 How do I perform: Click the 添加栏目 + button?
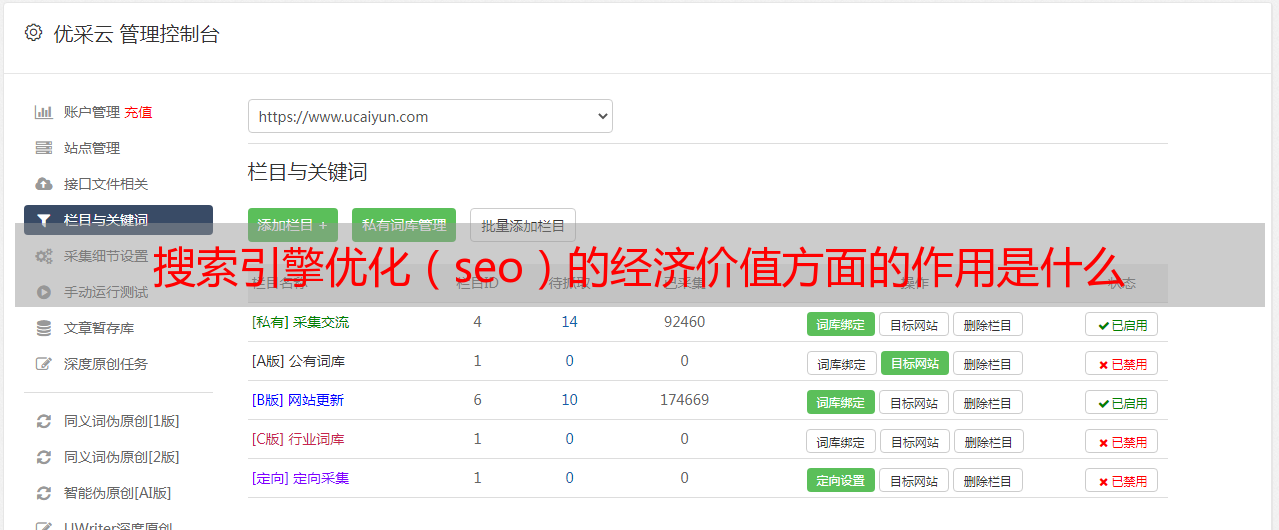pyautogui.click(x=293, y=225)
